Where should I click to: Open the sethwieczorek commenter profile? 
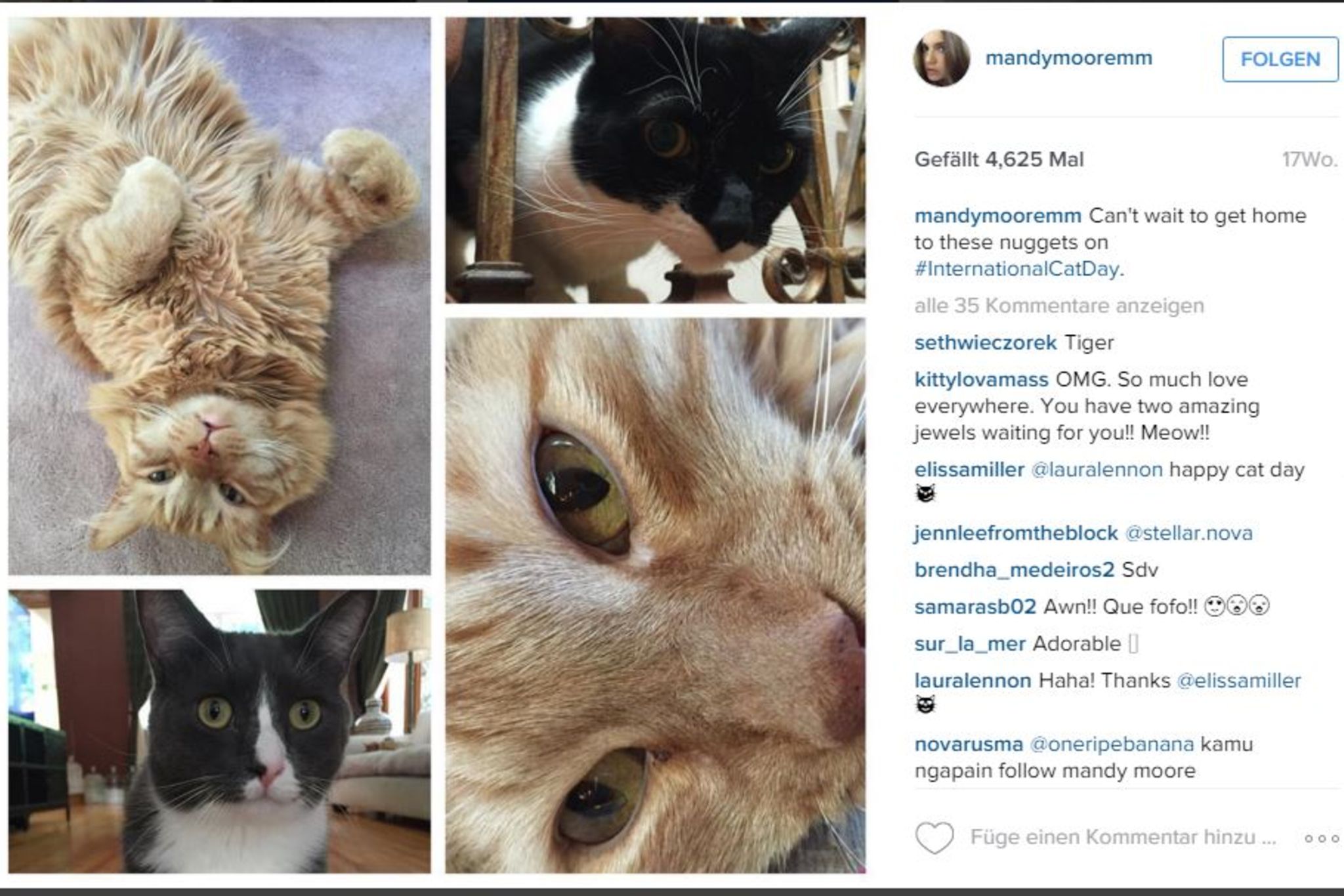(985, 342)
